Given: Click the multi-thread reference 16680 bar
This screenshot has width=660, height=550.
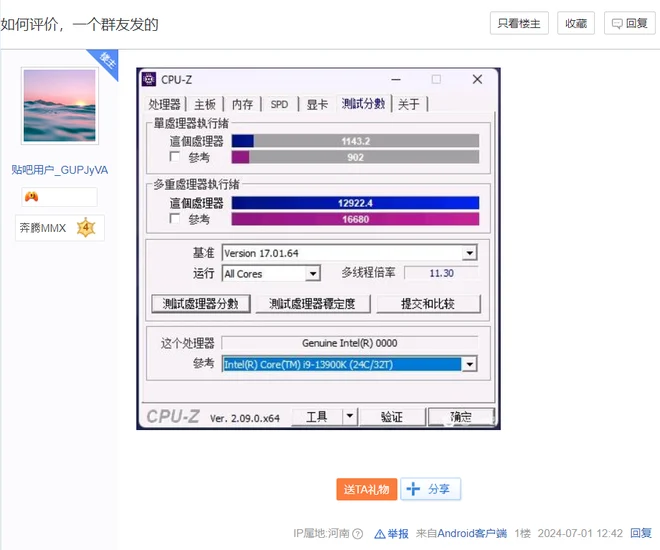Looking at the screenshot, I should (355, 219).
